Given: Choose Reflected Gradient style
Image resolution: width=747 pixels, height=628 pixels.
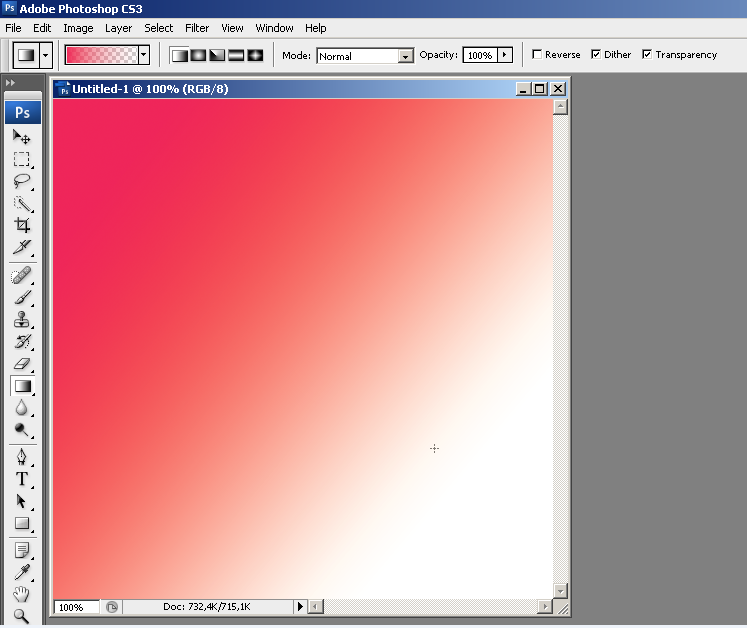Looking at the screenshot, I should (236, 55).
